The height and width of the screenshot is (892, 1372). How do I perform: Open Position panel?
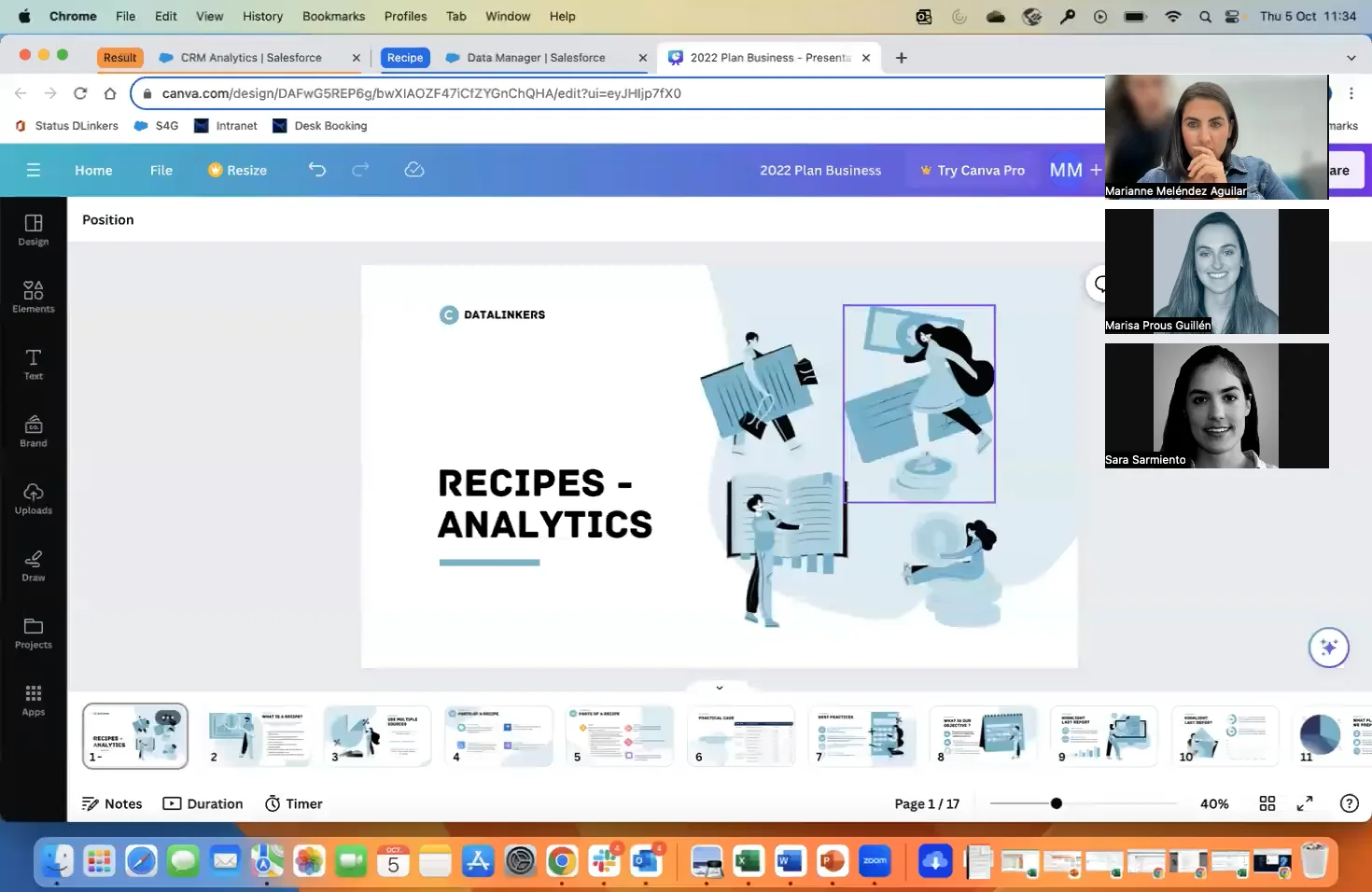coord(108,219)
